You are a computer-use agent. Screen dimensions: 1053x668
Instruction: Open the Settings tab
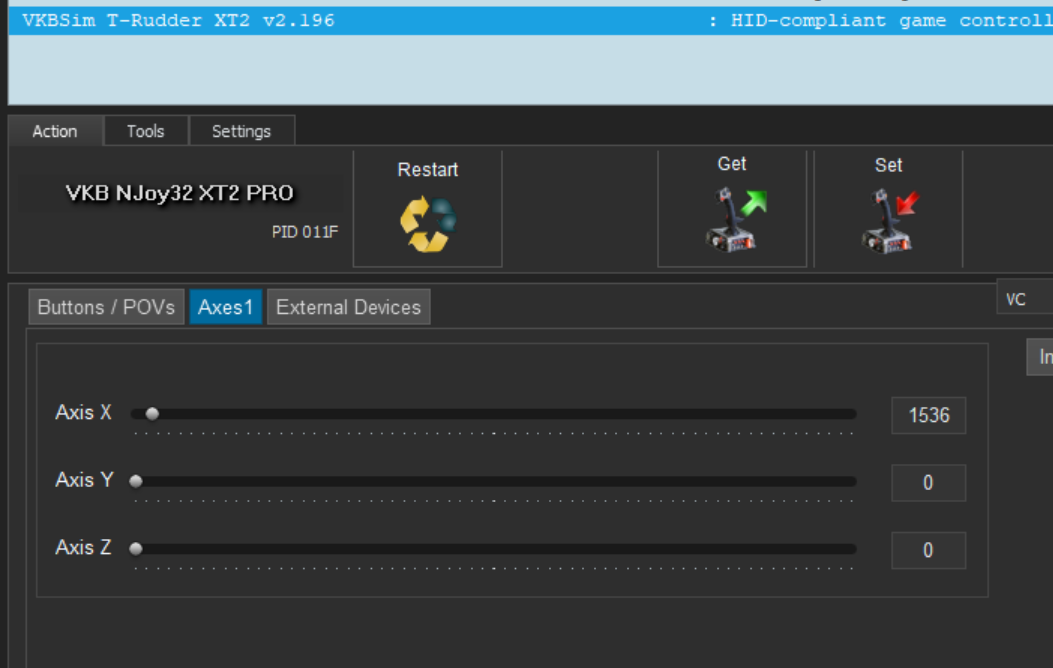(242, 131)
